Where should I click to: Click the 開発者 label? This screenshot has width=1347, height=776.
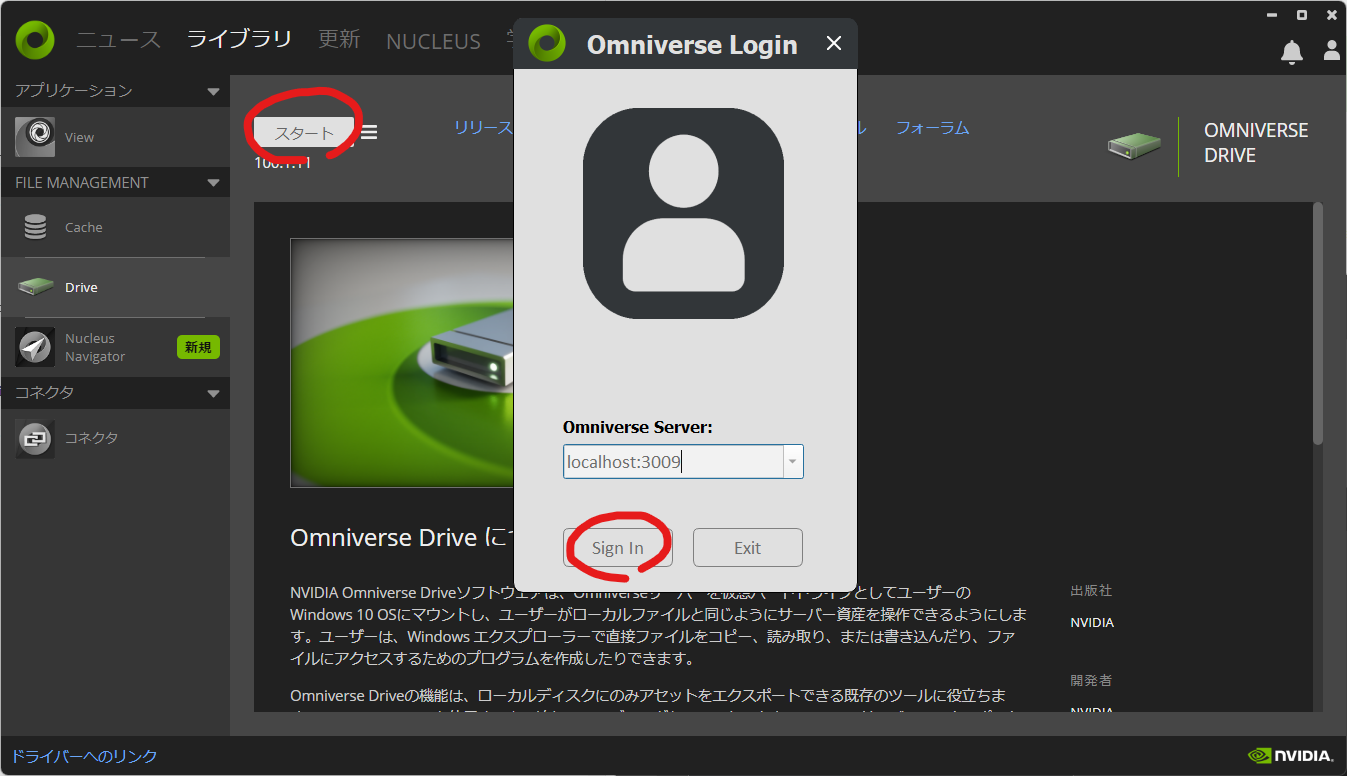click(1091, 680)
